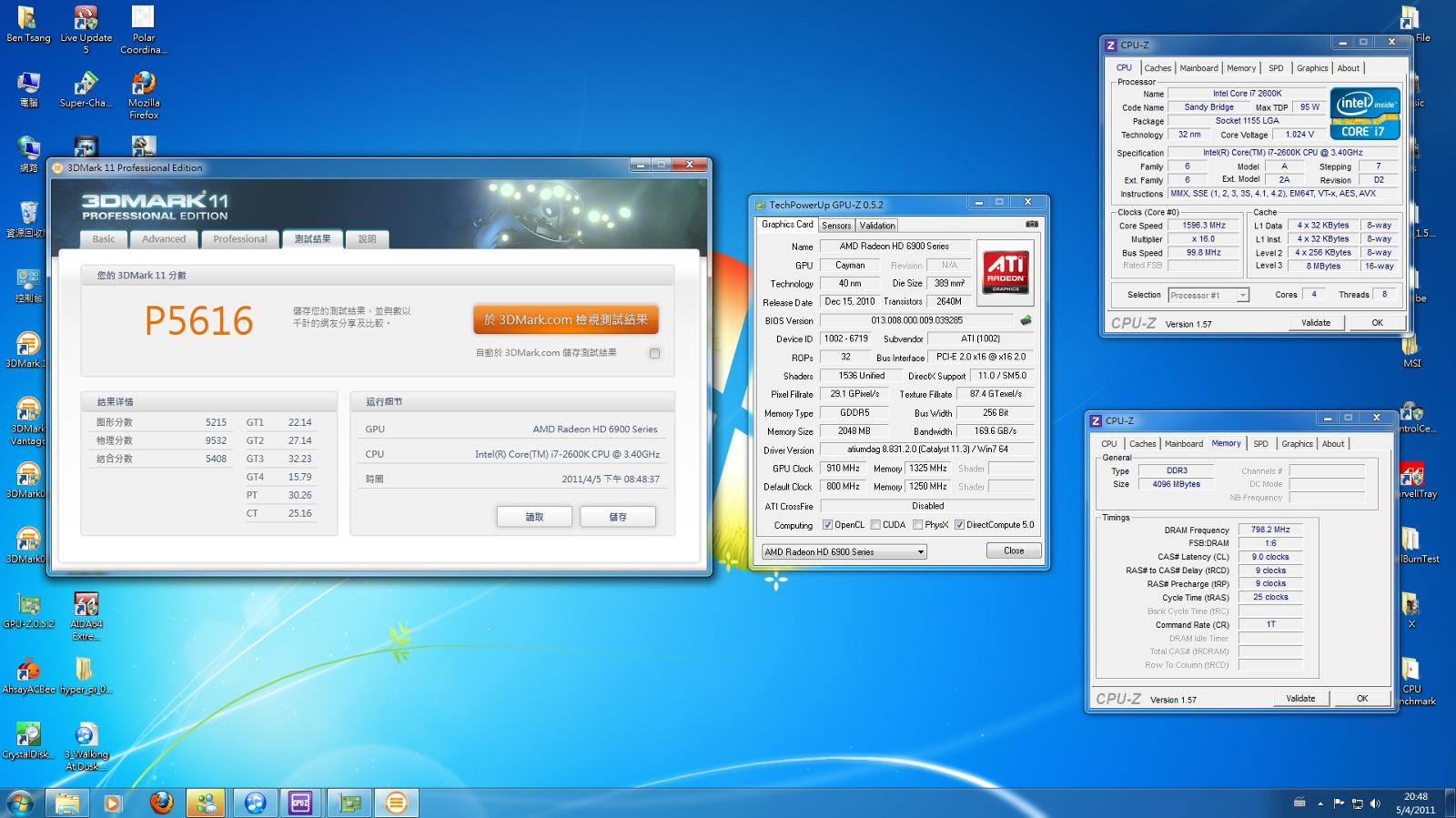The image size is (1456, 818).
Task: Open 3_Walking At Dusk media file
Action: 86,746
